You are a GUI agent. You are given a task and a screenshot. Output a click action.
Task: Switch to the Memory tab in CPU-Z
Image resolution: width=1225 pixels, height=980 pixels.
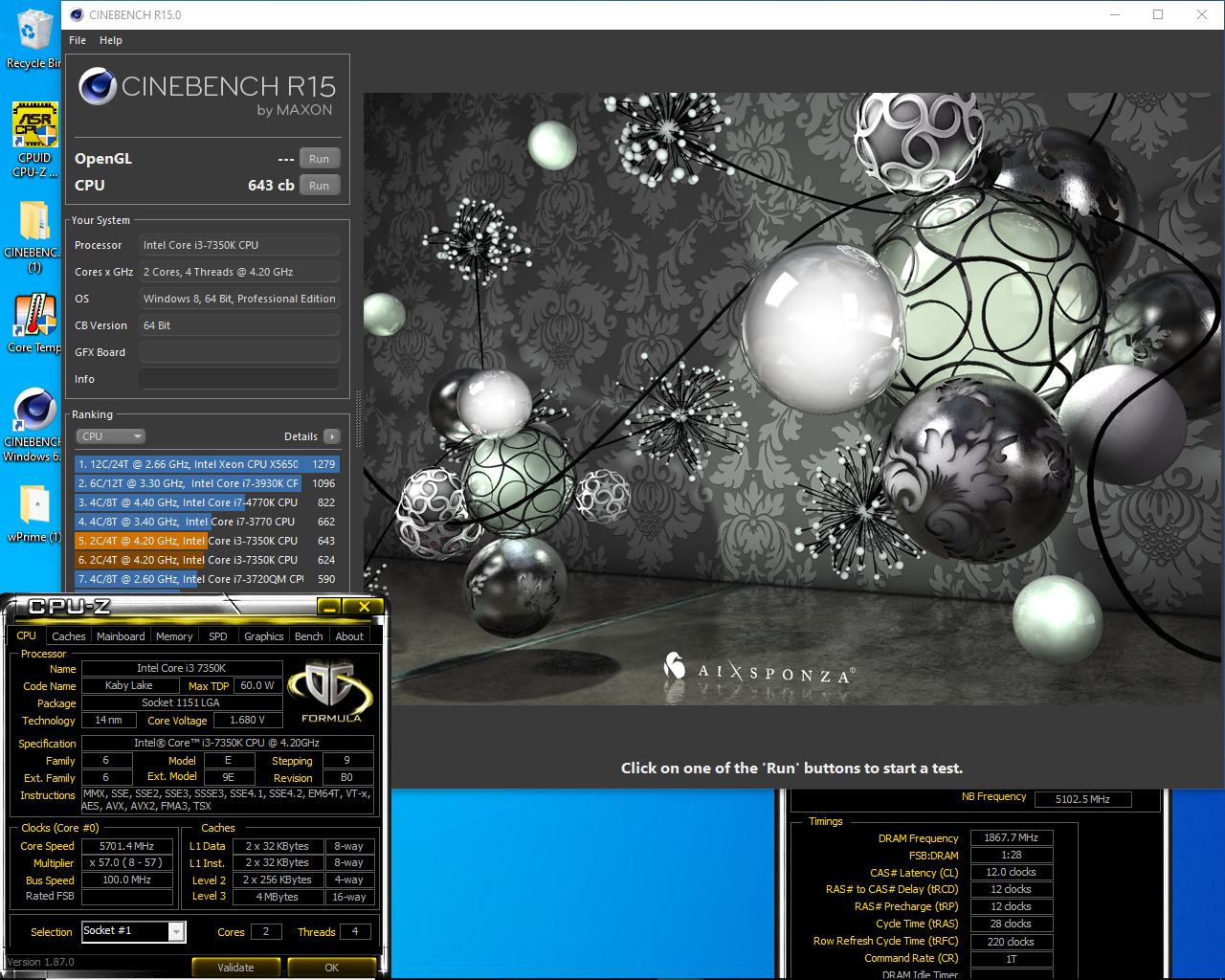click(x=174, y=636)
